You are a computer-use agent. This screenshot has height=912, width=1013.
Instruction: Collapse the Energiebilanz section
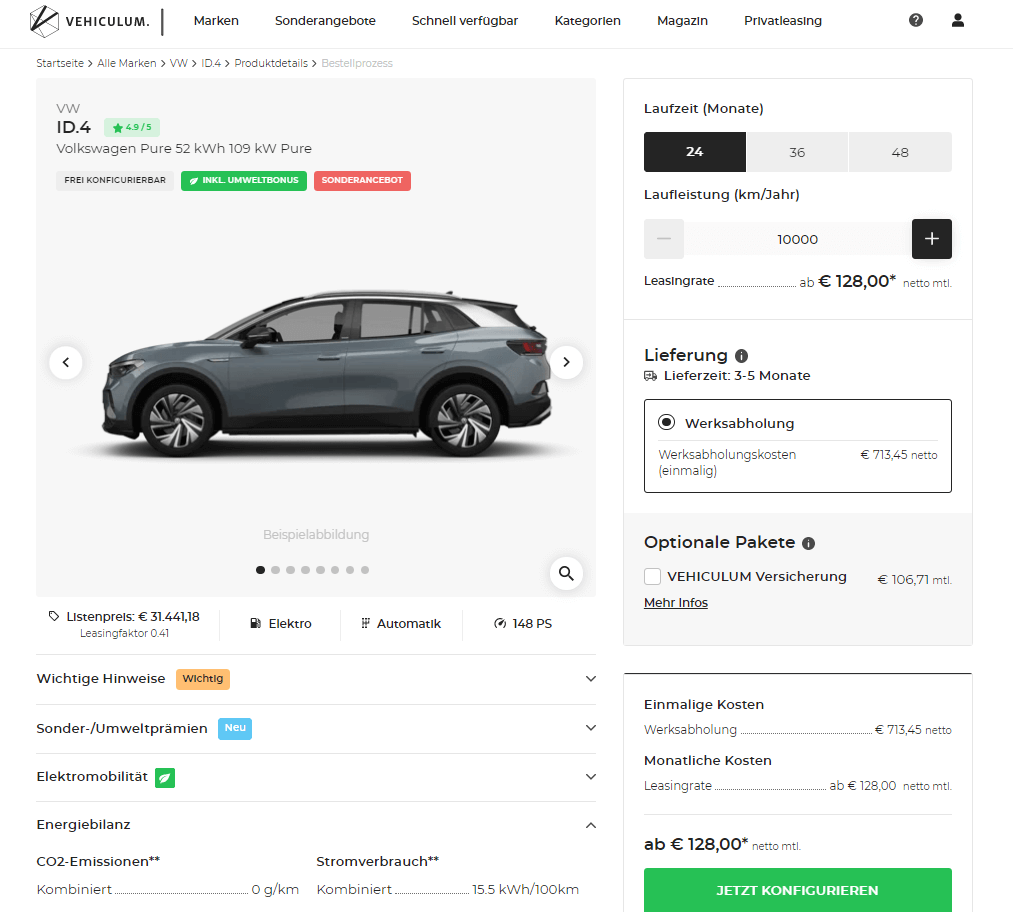click(x=316, y=825)
